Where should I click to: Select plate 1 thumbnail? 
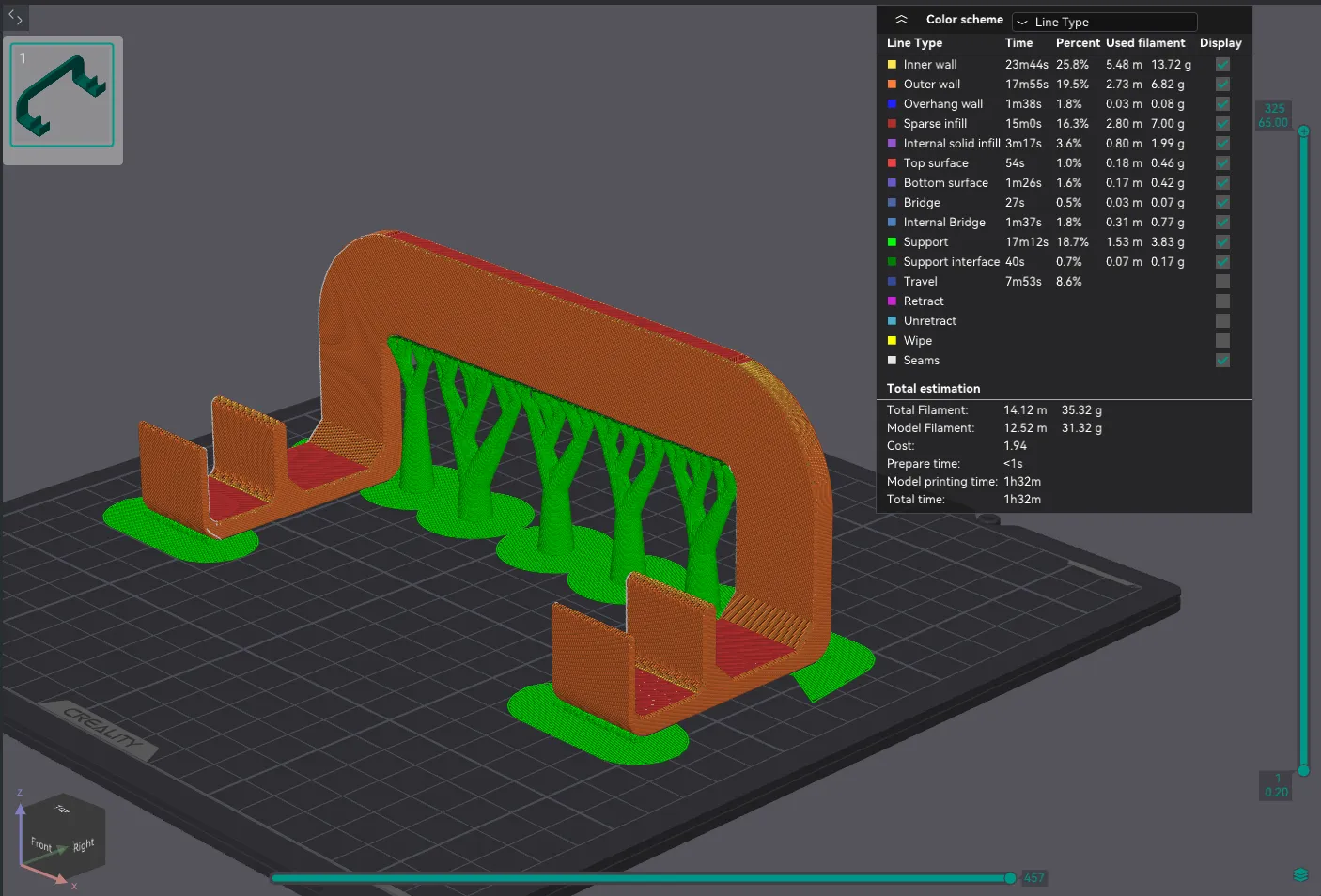click(x=62, y=95)
